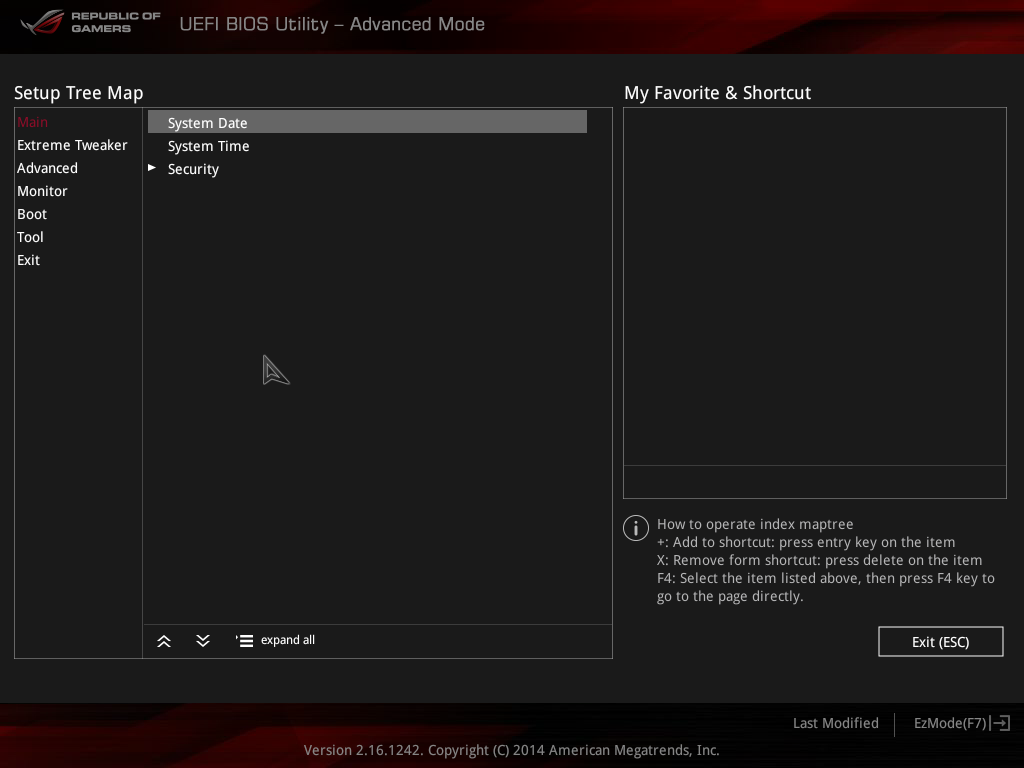The width and height of the screenshot is (1024, 768).
Task: Click the expand all label
Action: 287,640
